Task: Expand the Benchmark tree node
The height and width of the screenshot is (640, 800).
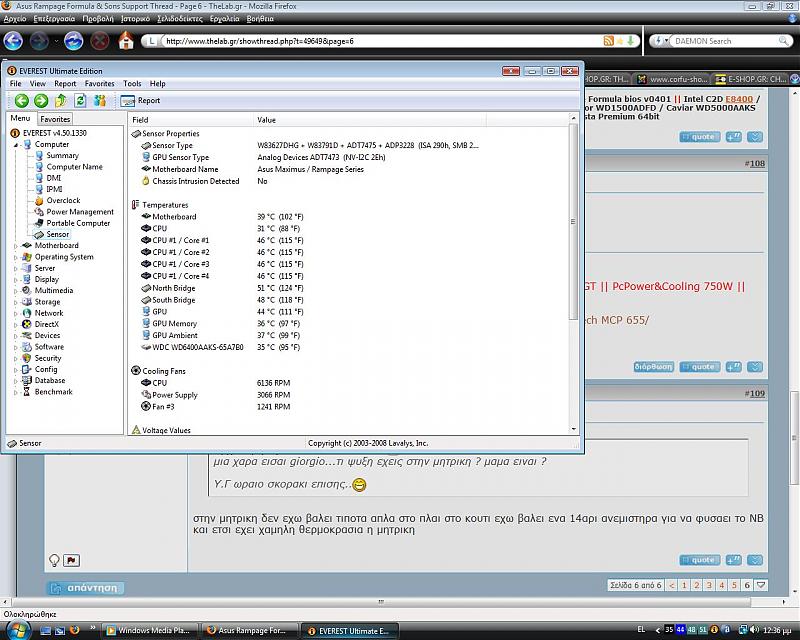Action: point(16,392)
